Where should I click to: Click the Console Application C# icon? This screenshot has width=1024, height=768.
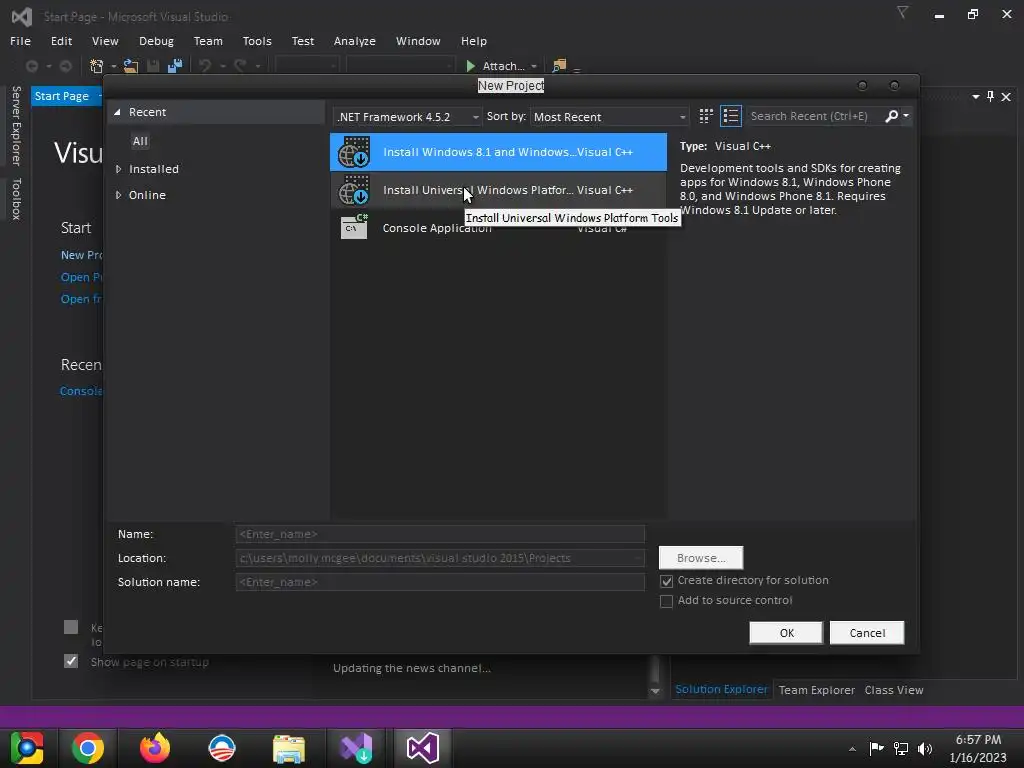[x=354, y=227]
